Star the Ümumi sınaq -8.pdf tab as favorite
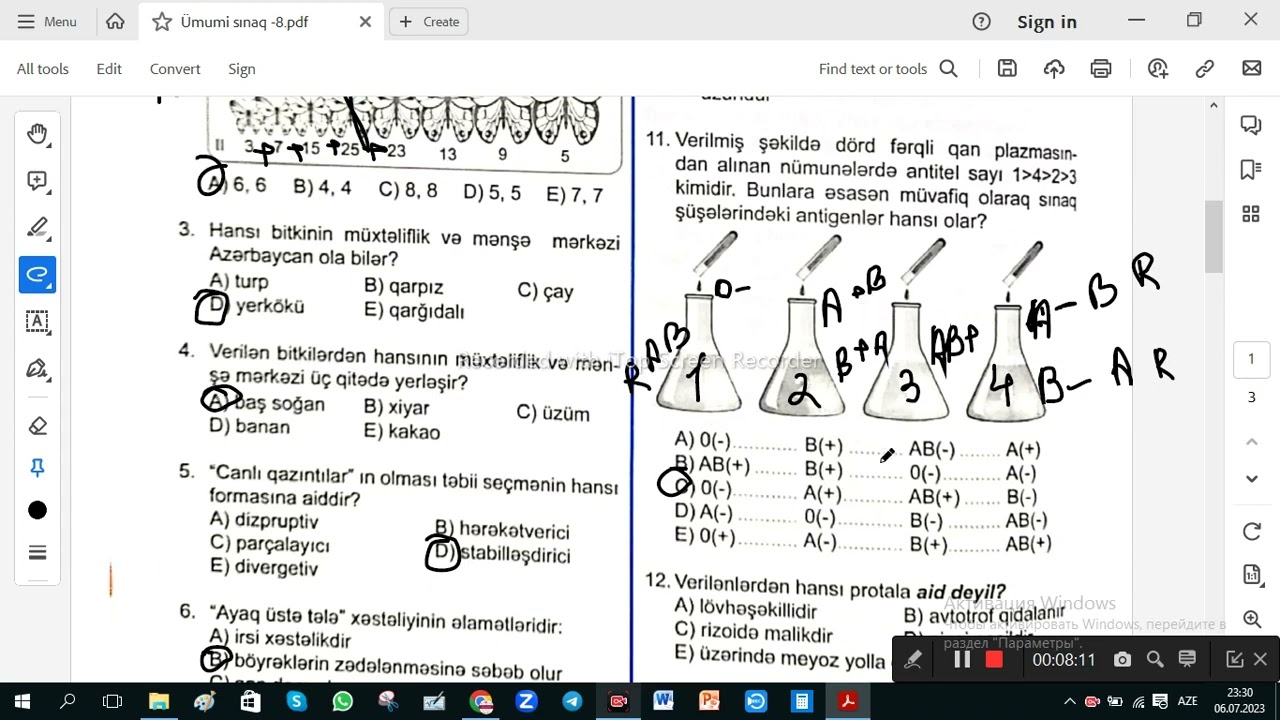Image resolution: width=1280 pixels, height=720 pixels. (161, 22)
